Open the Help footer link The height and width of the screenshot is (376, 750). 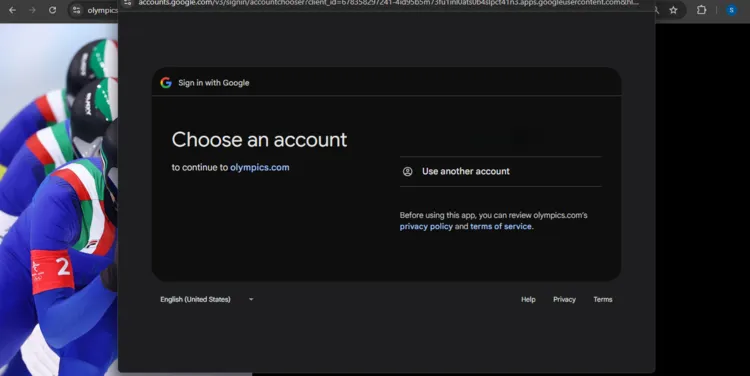528,299
